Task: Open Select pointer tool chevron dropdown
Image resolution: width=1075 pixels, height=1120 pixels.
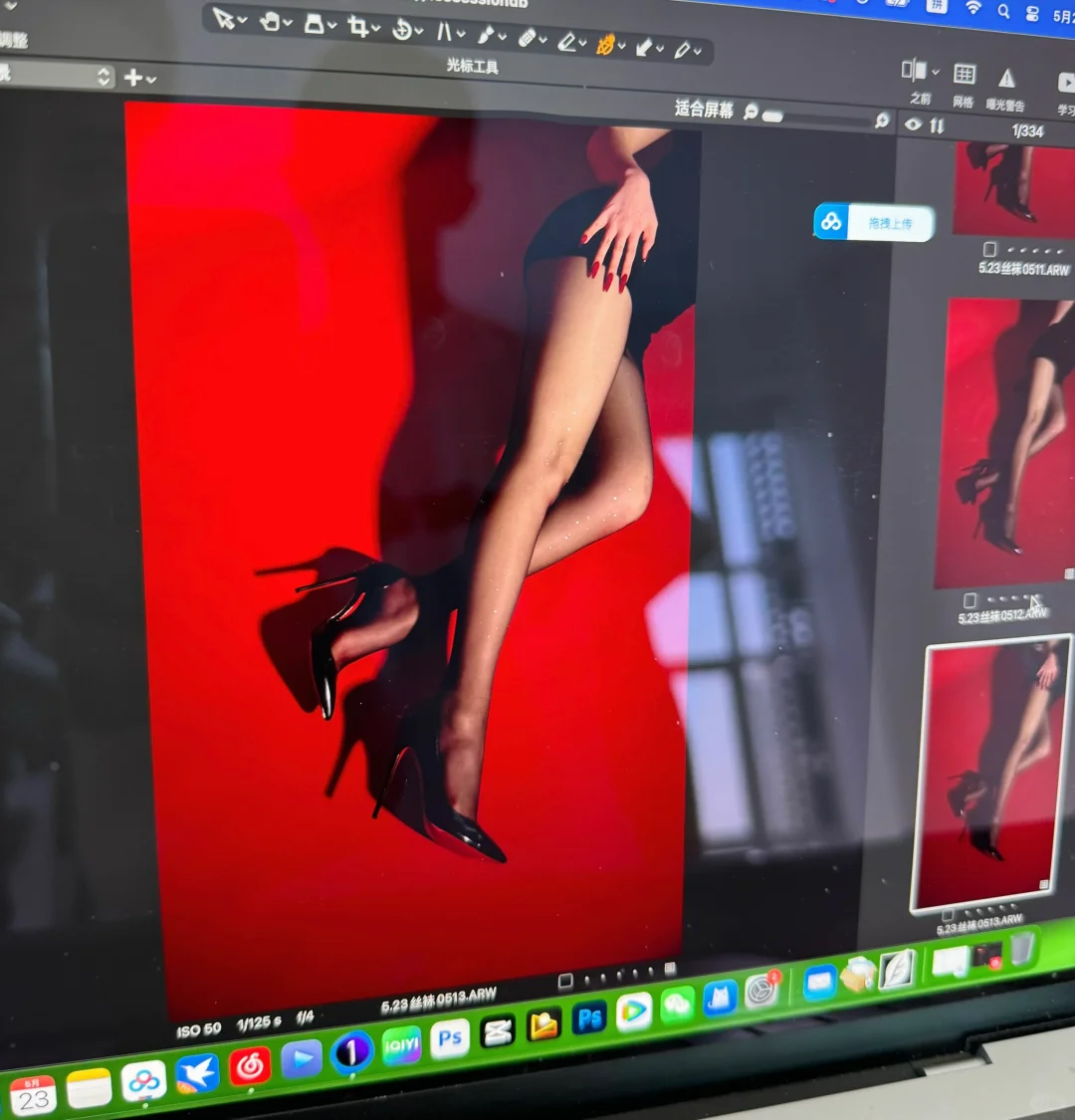Action: 243,21
